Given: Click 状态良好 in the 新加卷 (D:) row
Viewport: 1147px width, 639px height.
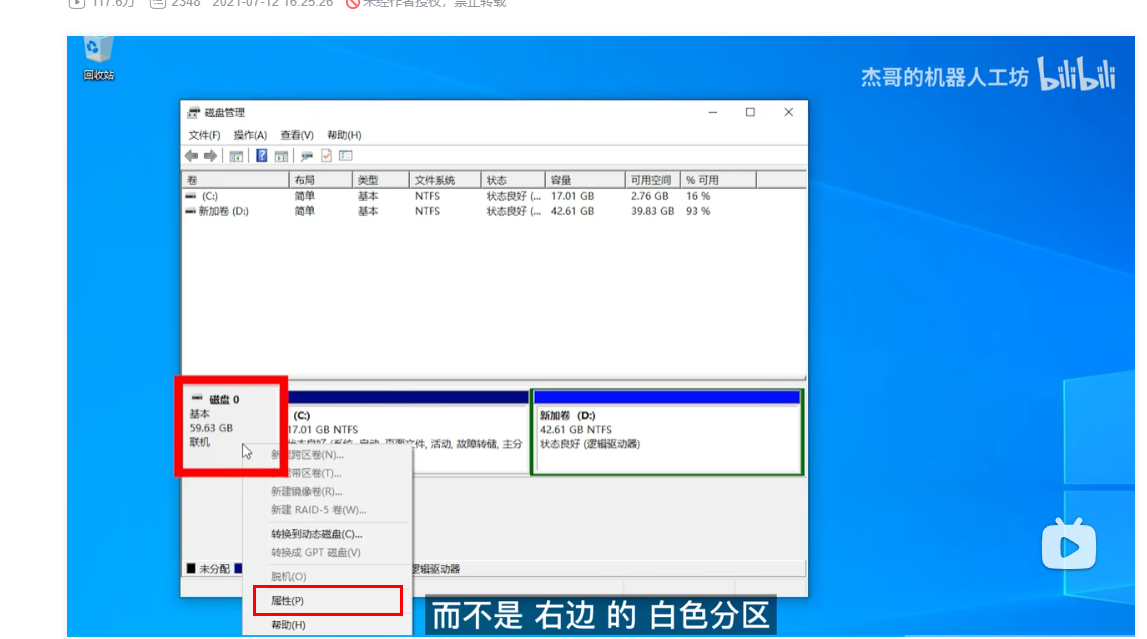Looking at the screenshot, I should click(x=514, y=211).
